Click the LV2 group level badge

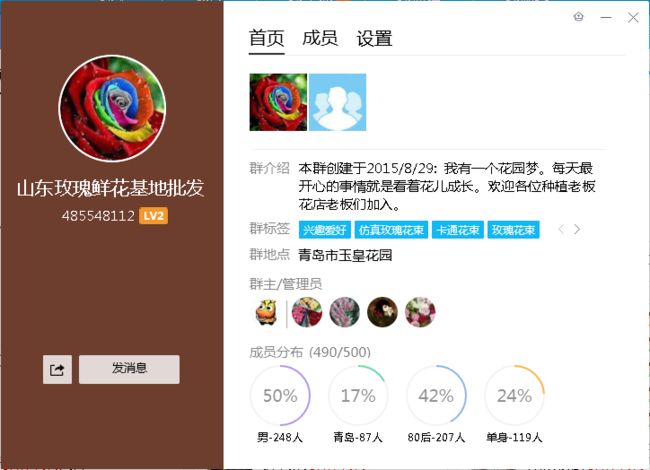coord(153,216)
